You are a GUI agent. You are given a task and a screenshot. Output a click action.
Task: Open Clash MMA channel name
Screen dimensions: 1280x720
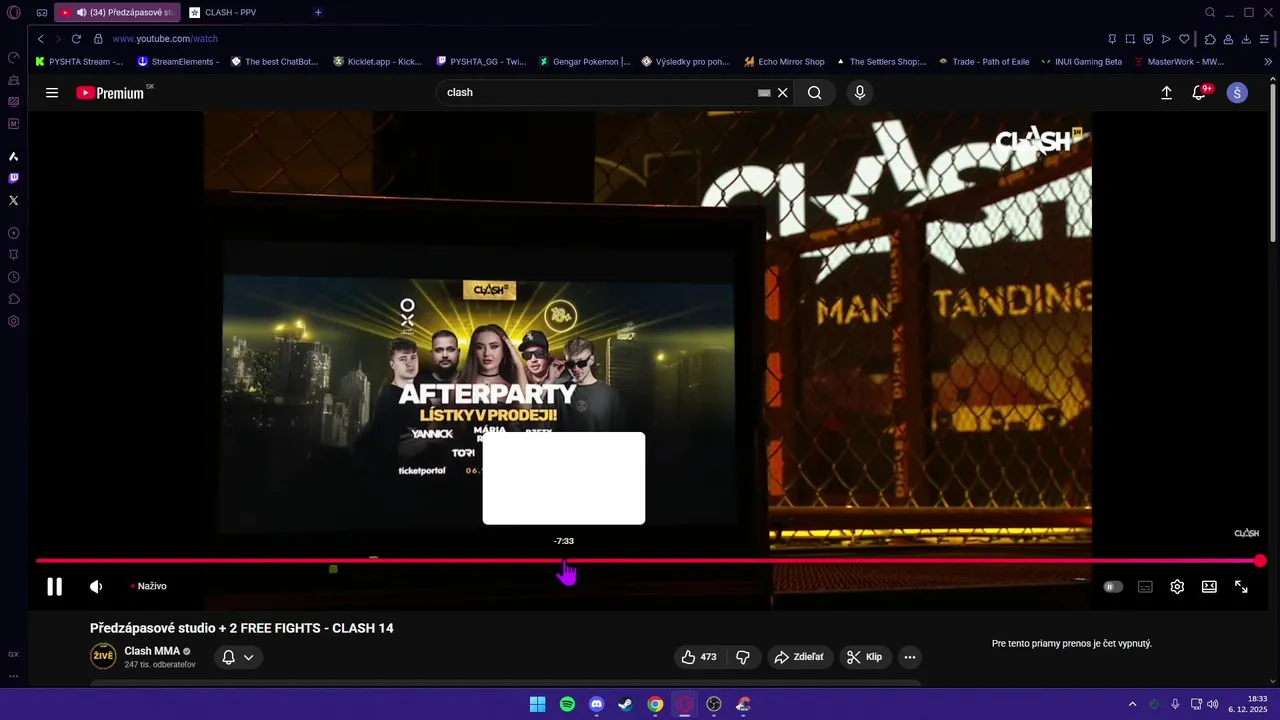(x=152, y=651)
